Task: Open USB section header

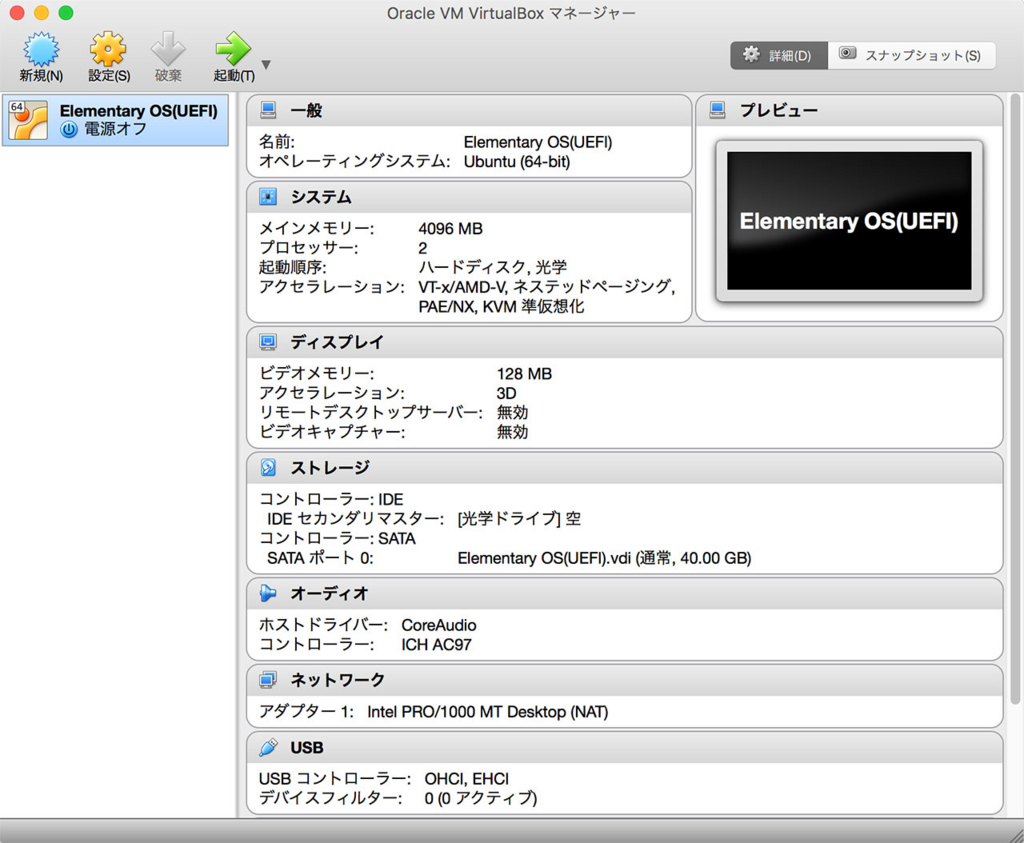Action: (624, 748)
